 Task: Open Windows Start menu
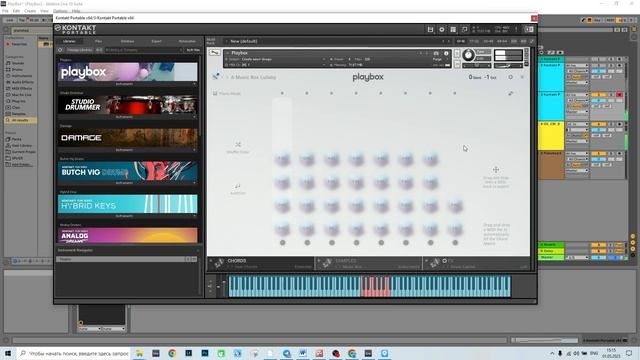pyautogui.click(x=8, y=353)
